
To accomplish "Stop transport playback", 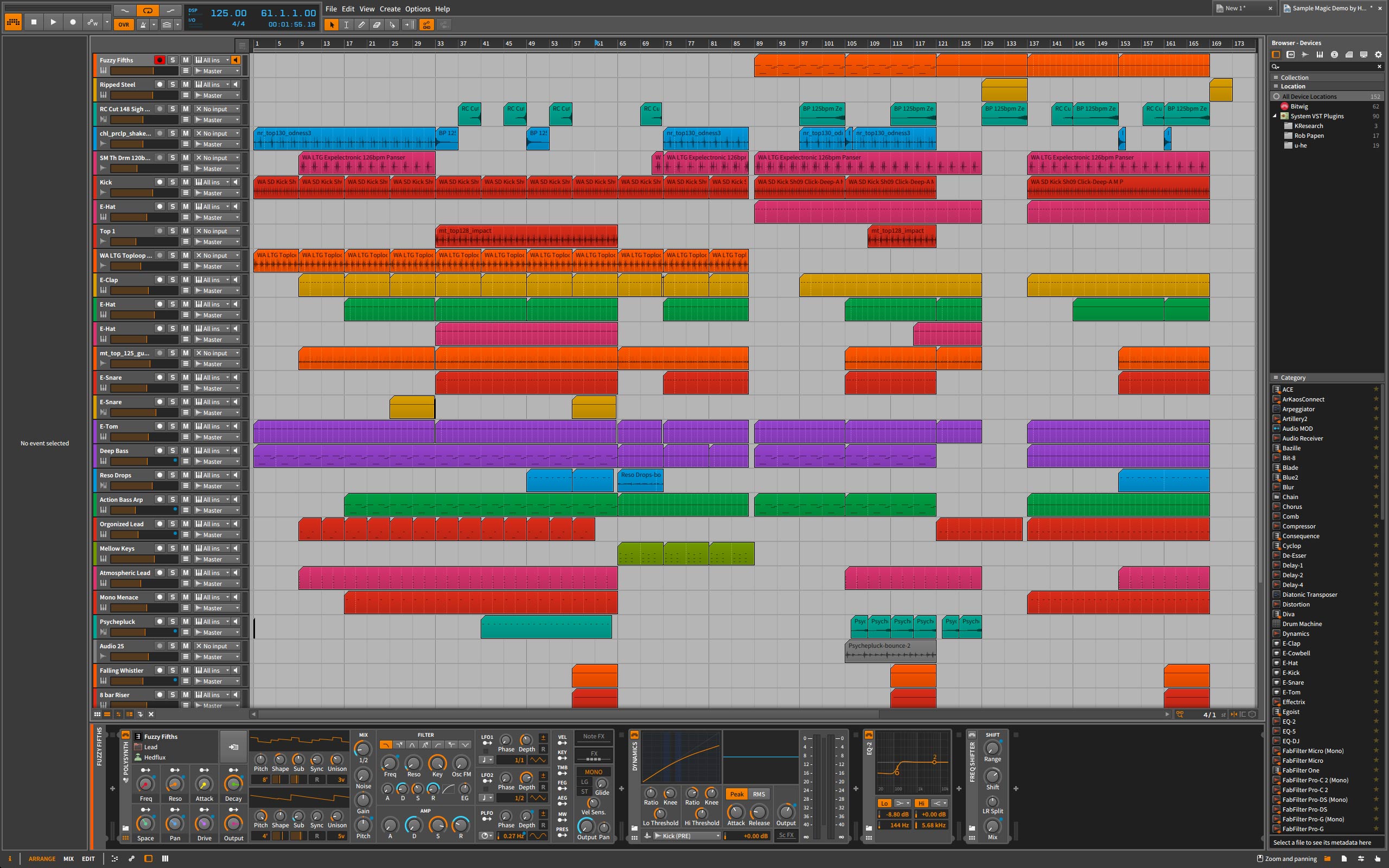I will coord(34,22).
